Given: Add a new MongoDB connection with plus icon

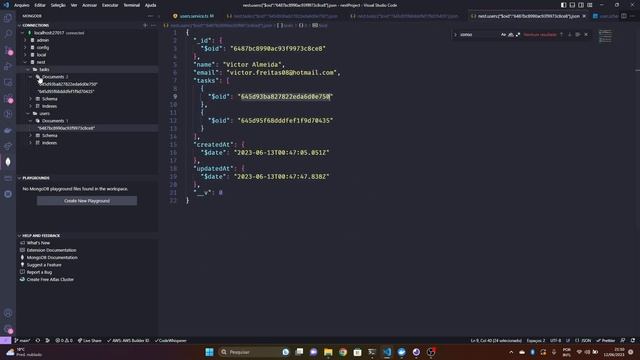Looking at the screenshot, I should pyautogui.click(x=145, y=25).
